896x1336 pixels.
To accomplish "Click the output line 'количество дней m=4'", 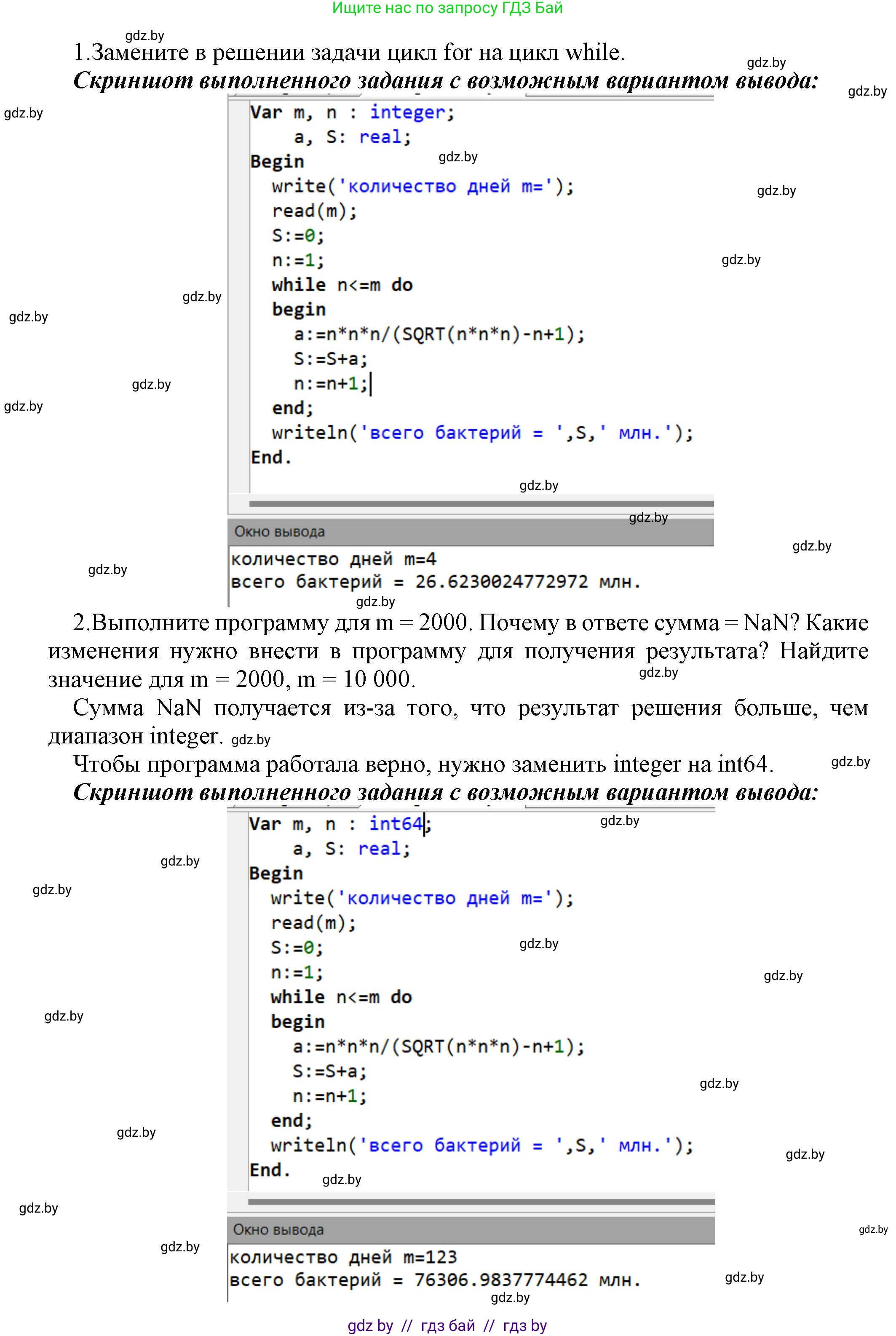I will coord(333,559).
